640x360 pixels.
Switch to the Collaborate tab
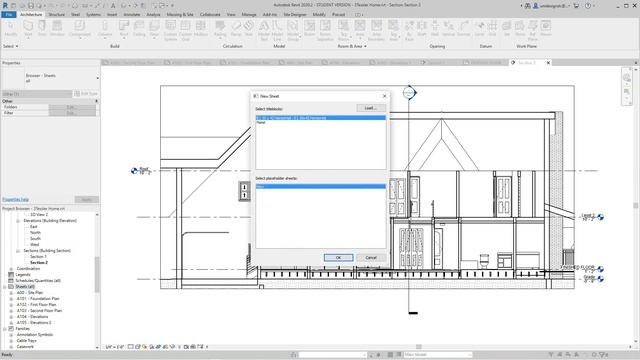210,14
